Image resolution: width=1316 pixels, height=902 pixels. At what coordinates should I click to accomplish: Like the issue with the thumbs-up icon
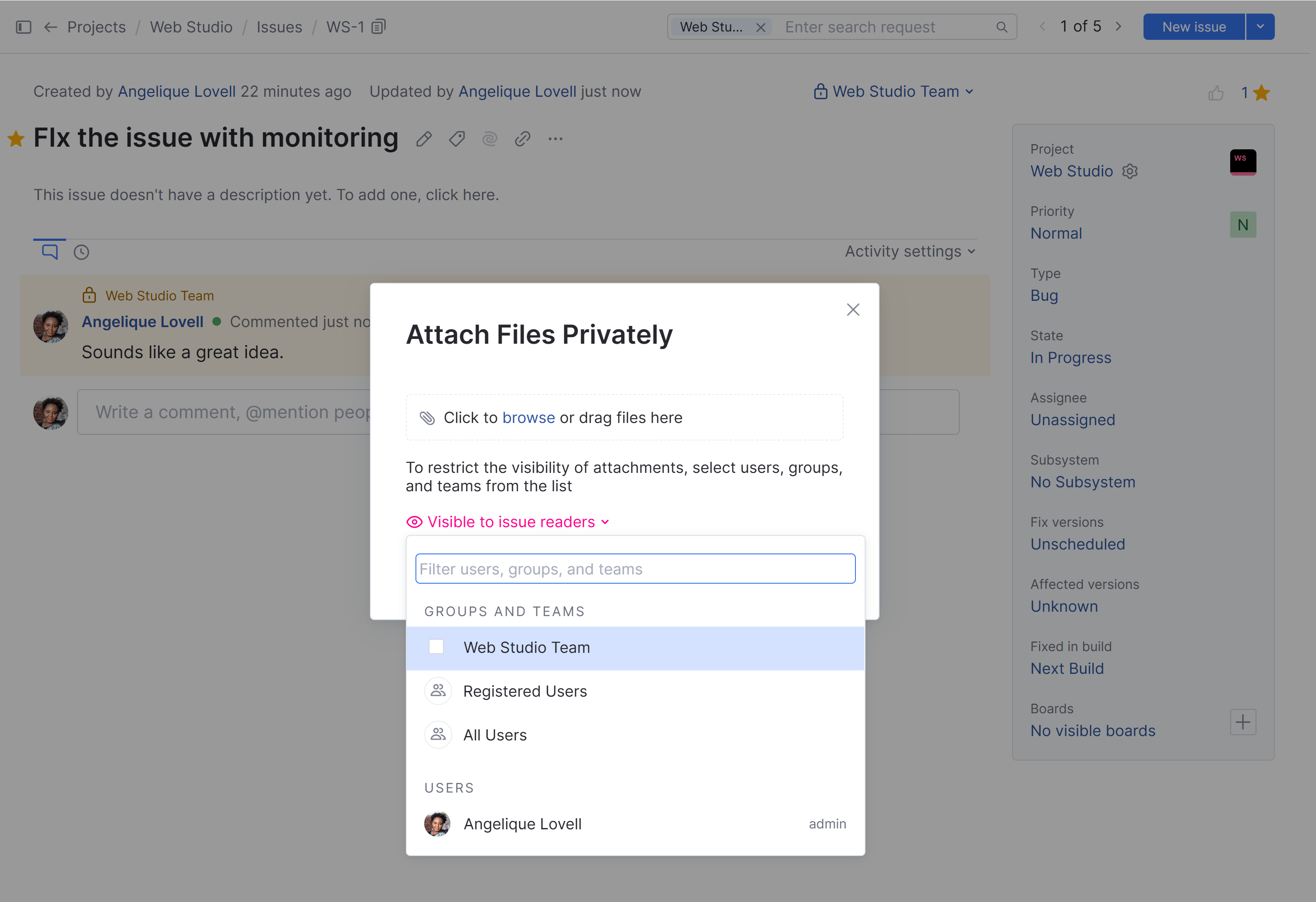click(x=1216, y=92)
